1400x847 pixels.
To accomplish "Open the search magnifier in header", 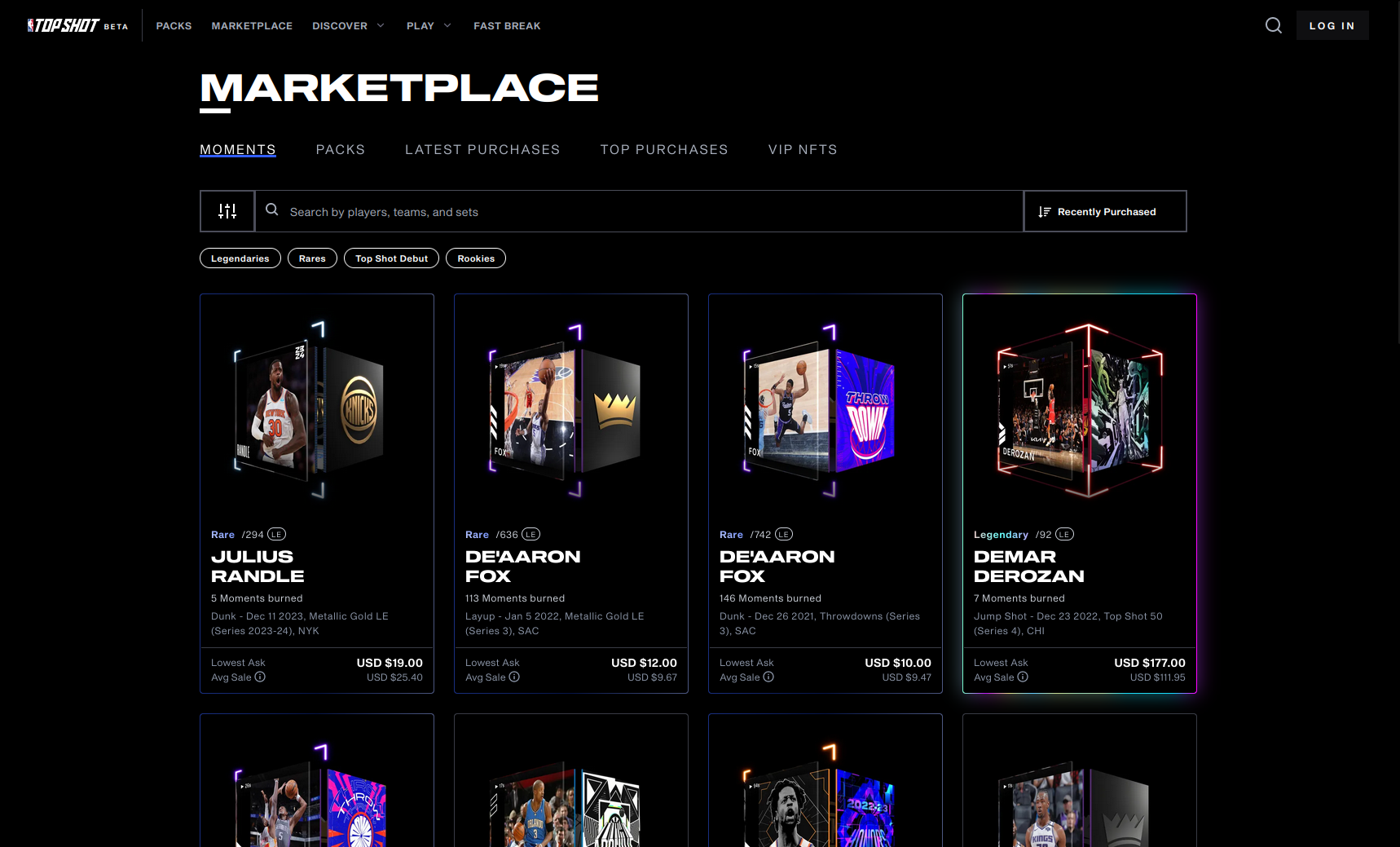I will (1273, 25).
